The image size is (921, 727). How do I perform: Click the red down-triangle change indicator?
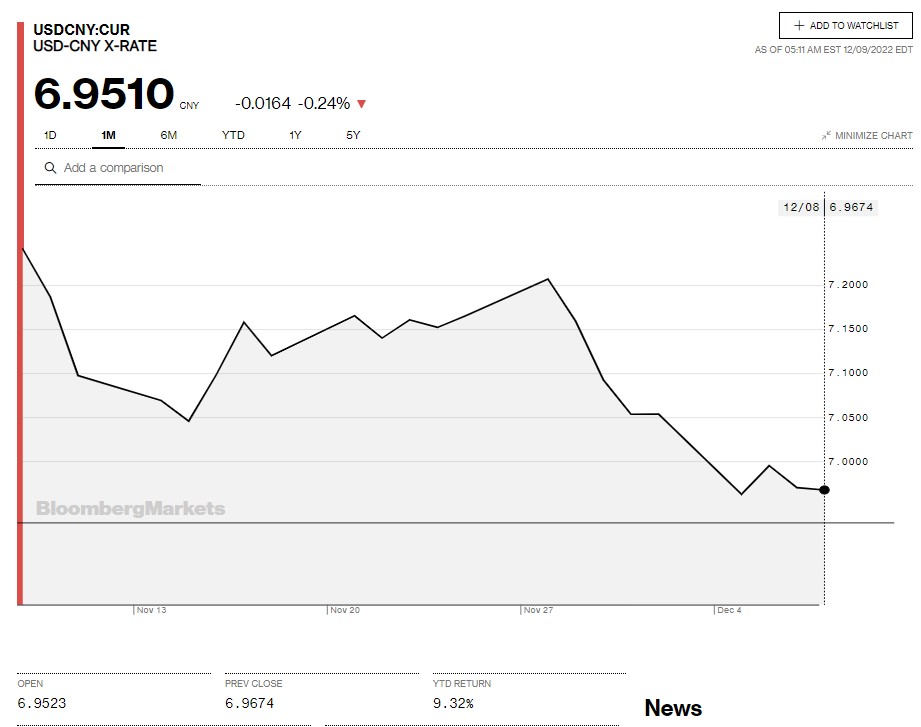pyautogui.click(x=361, y=104)
